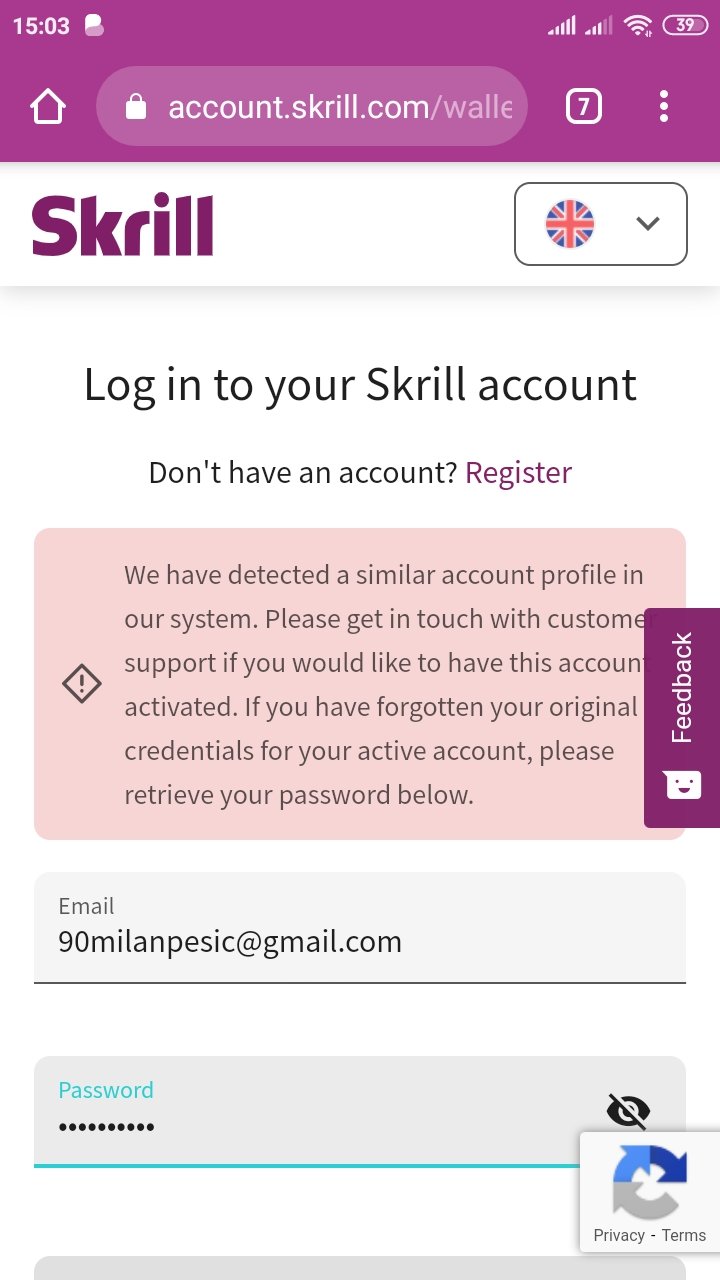Open the tab switcher showing 7 tabs
Screen dimensions: 720x1280
(x=584, y=106)
